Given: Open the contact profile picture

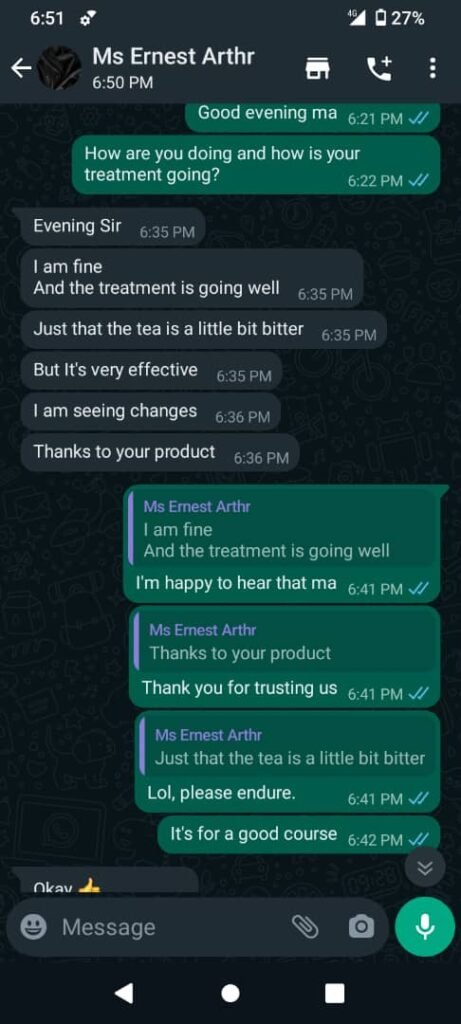Looking at the screenshot, I should [59, 68].
